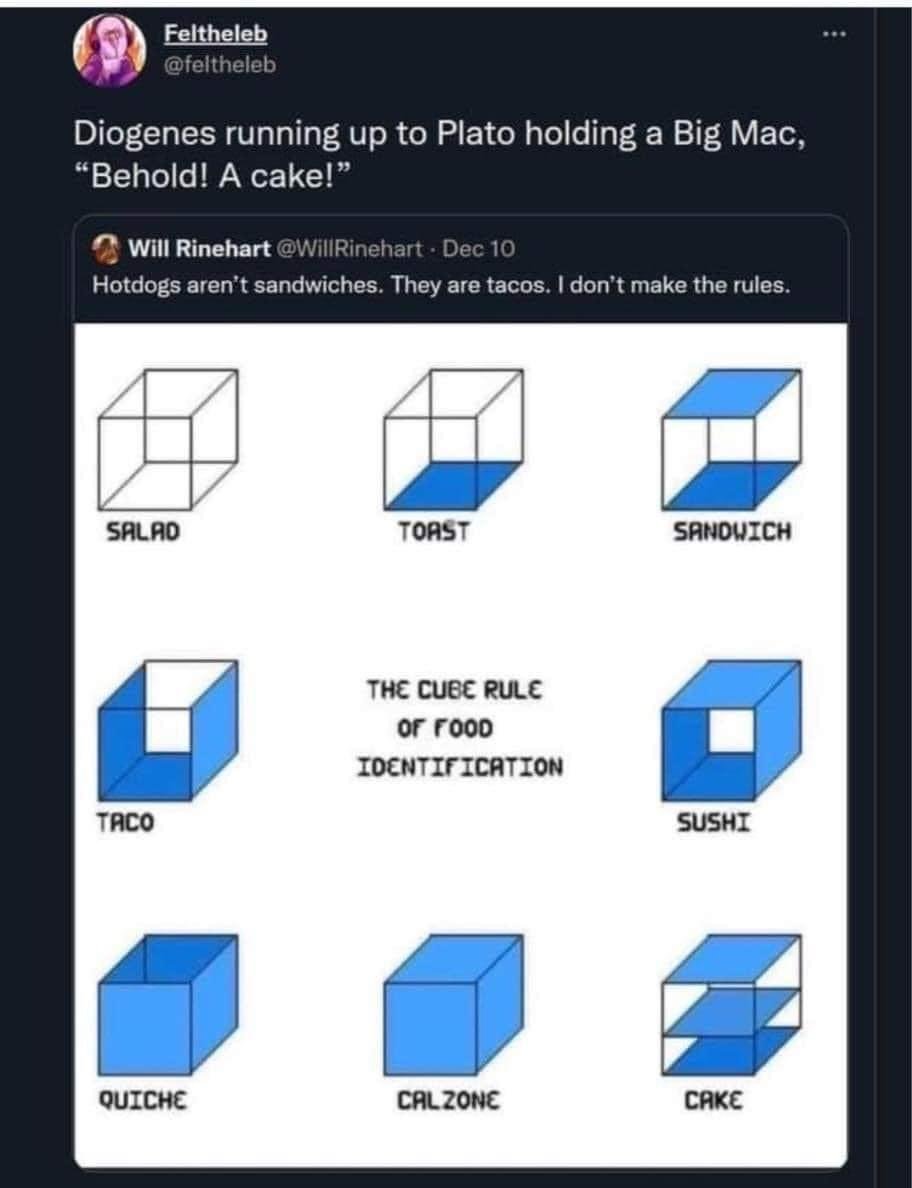Click the quoted tweet text about hotdogs
912x1188 pixels.
click(x=441, y=286)
